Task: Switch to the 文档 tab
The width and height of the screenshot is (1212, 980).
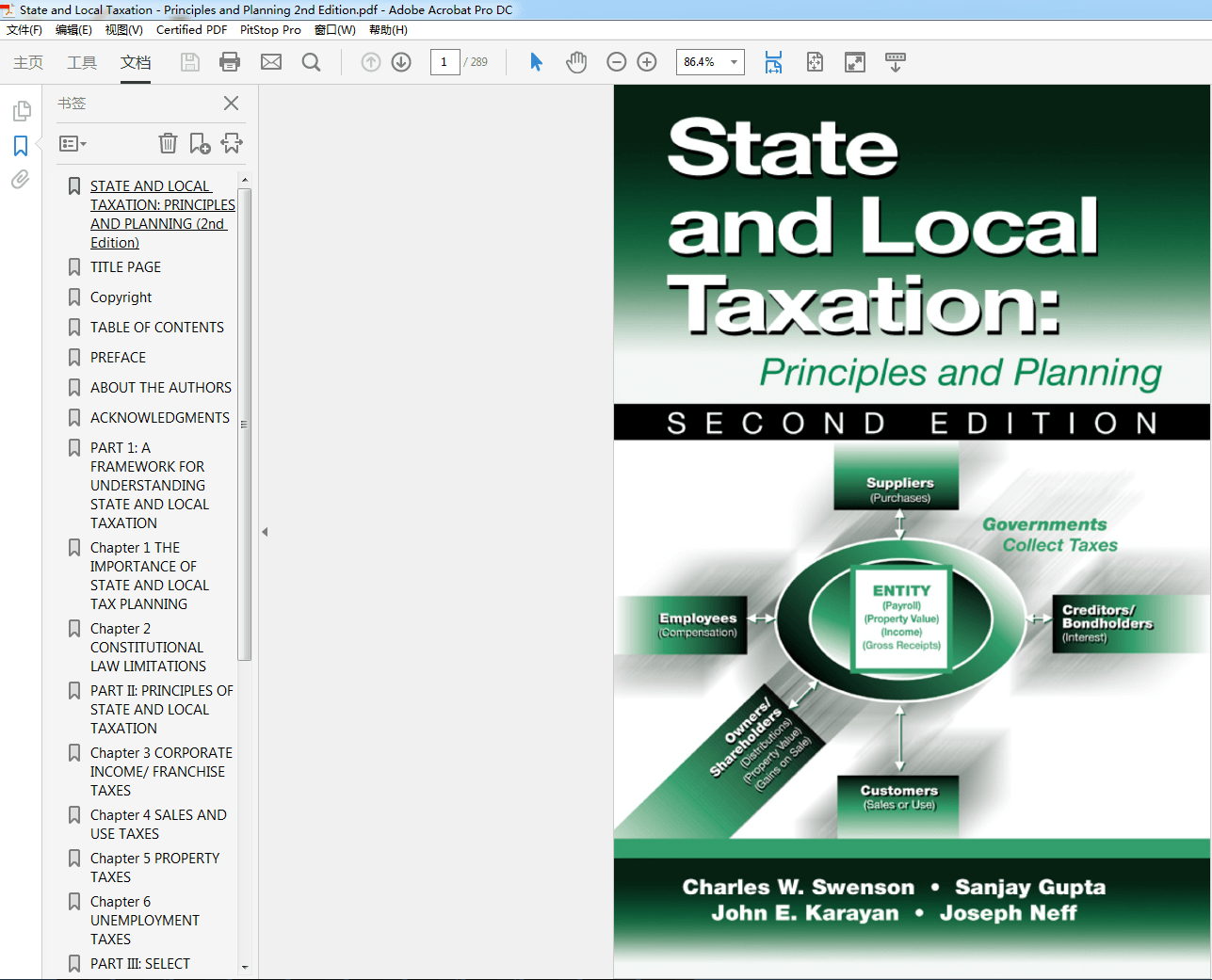Action: (x=136, y=62)
